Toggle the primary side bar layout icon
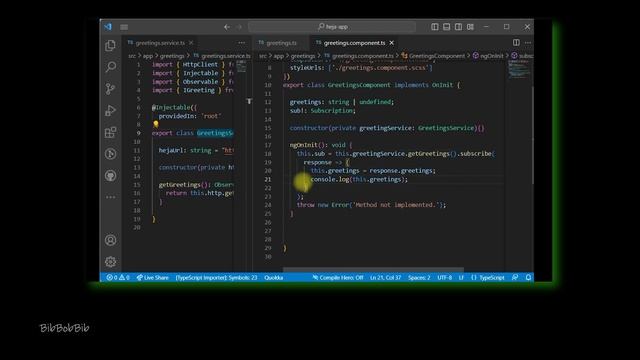The image size is (640, 360). click(435, 27)
